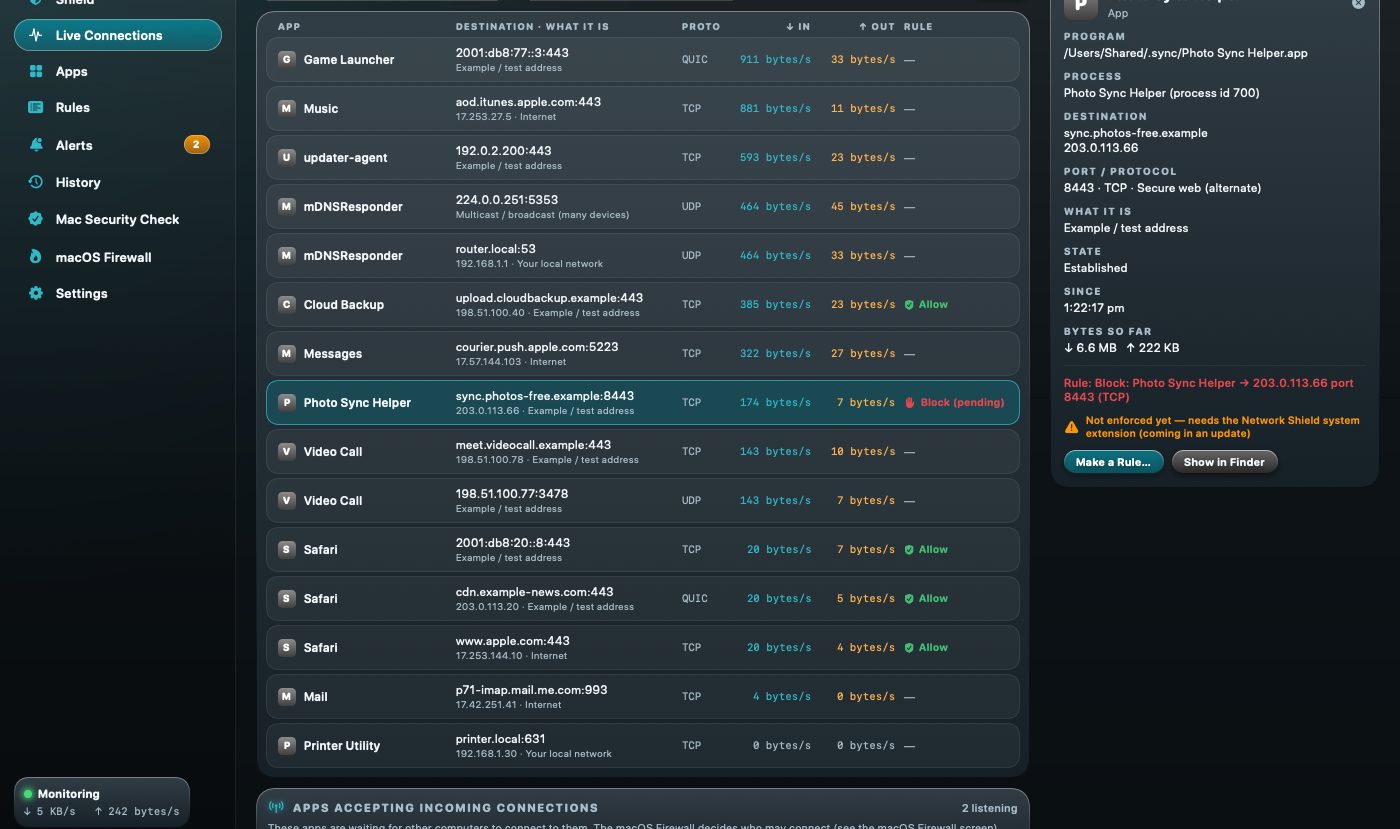Click the updater-agent app icon

point(287,157)
